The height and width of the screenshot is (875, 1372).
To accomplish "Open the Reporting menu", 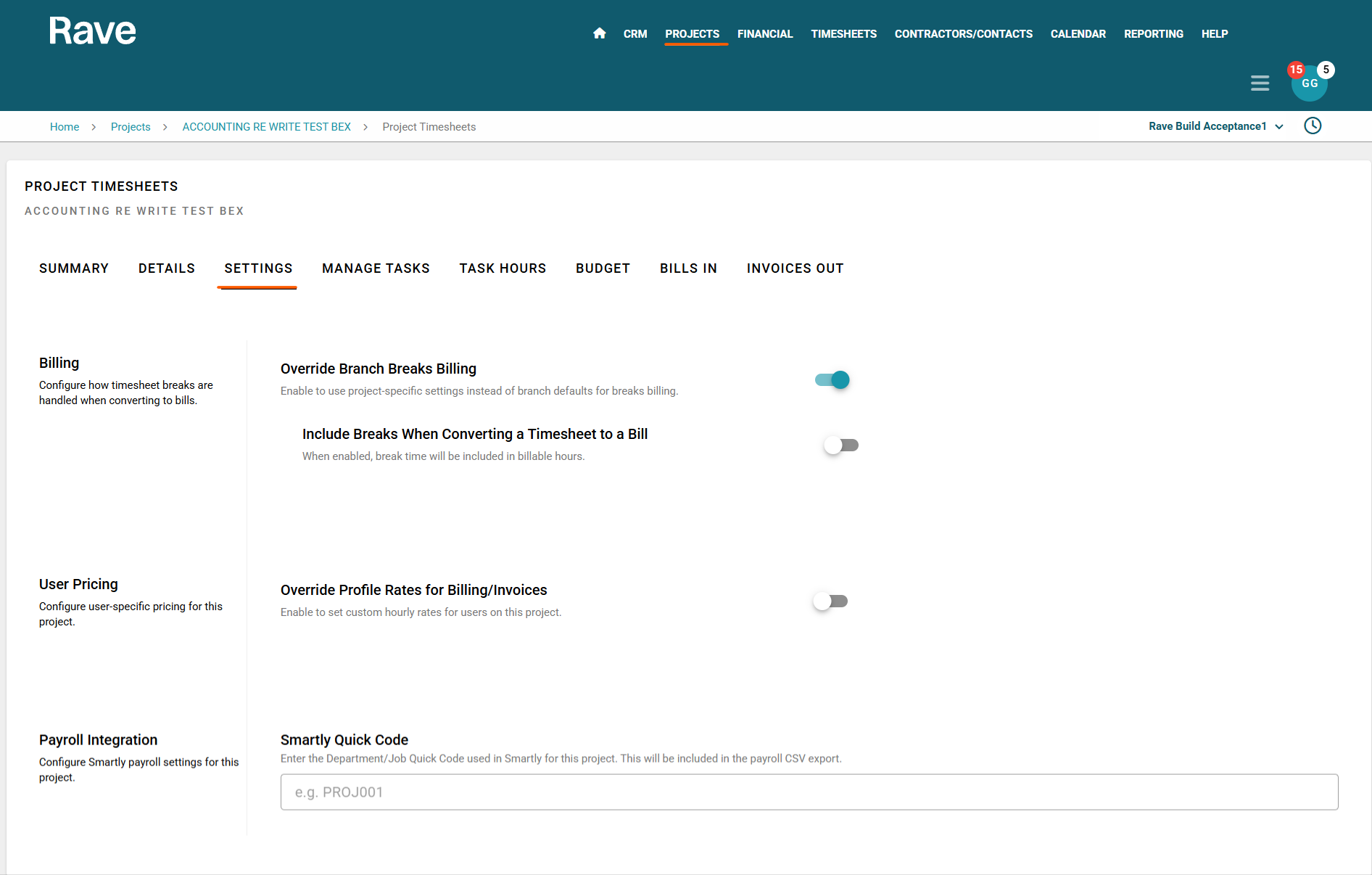I will click(1153, 34).
